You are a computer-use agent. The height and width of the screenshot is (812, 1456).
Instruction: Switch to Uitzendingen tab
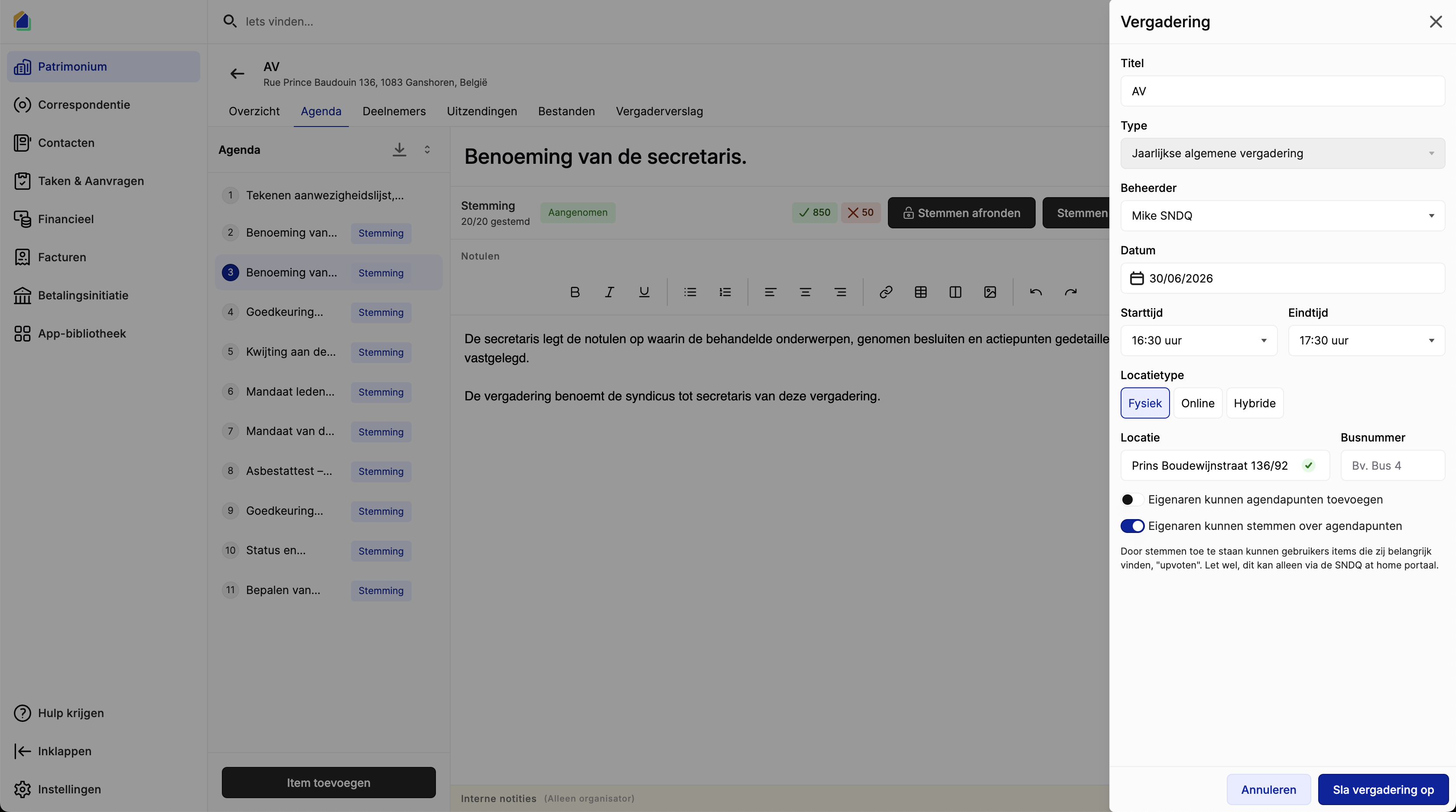click(x=481, y=111)
